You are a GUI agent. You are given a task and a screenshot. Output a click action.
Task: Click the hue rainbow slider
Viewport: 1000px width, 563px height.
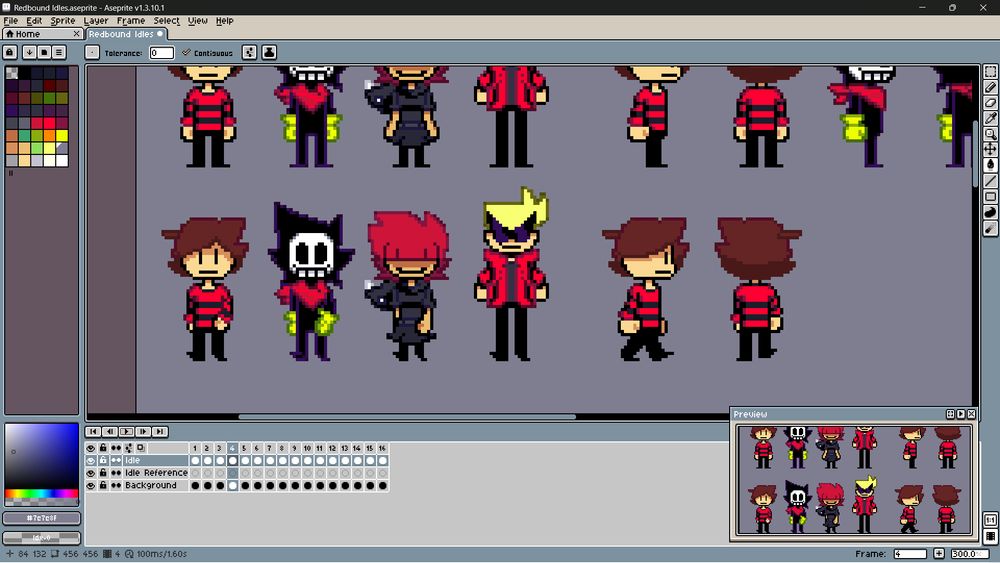coord(41,494)
